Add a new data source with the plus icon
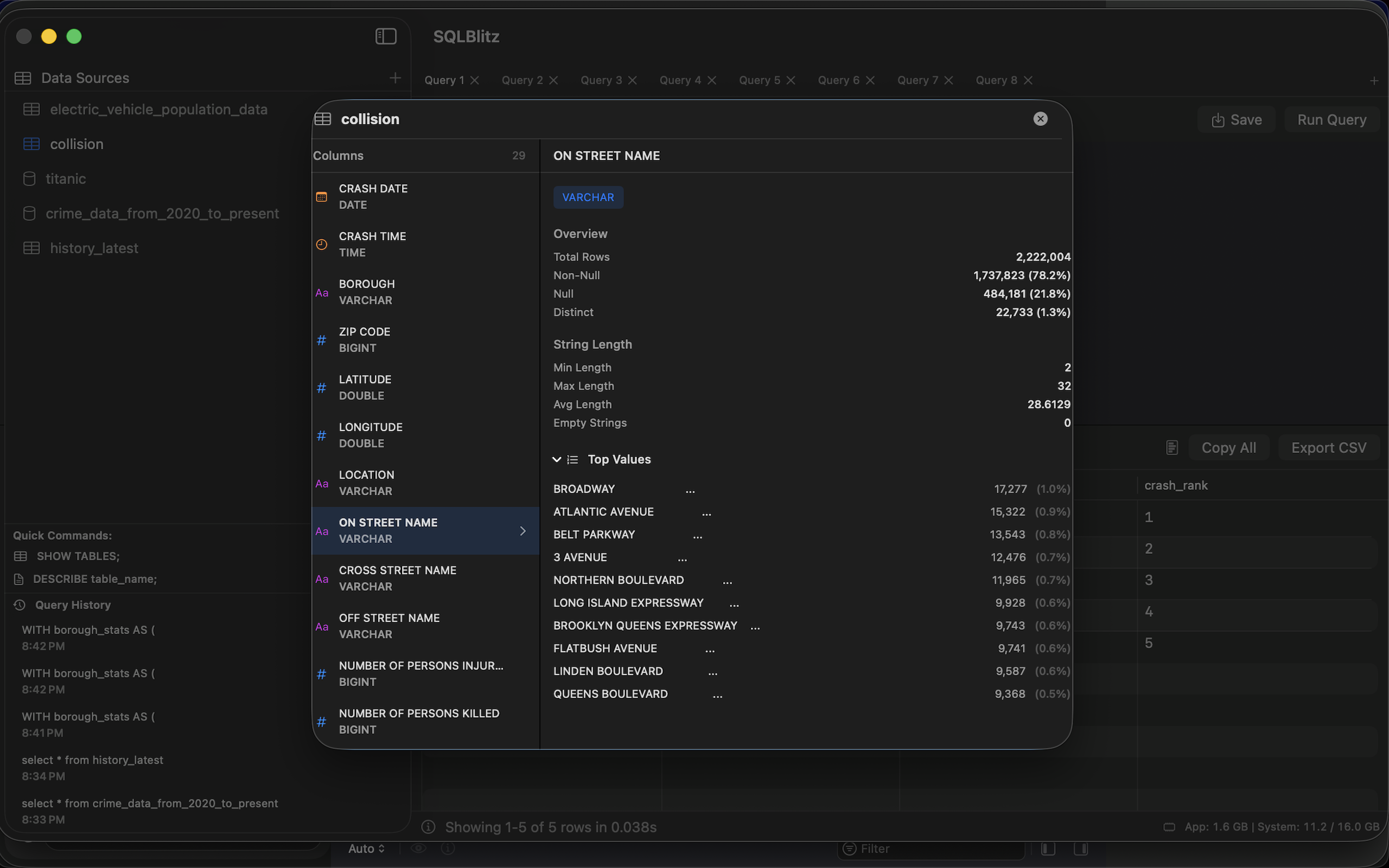 (x=396, y=78)
